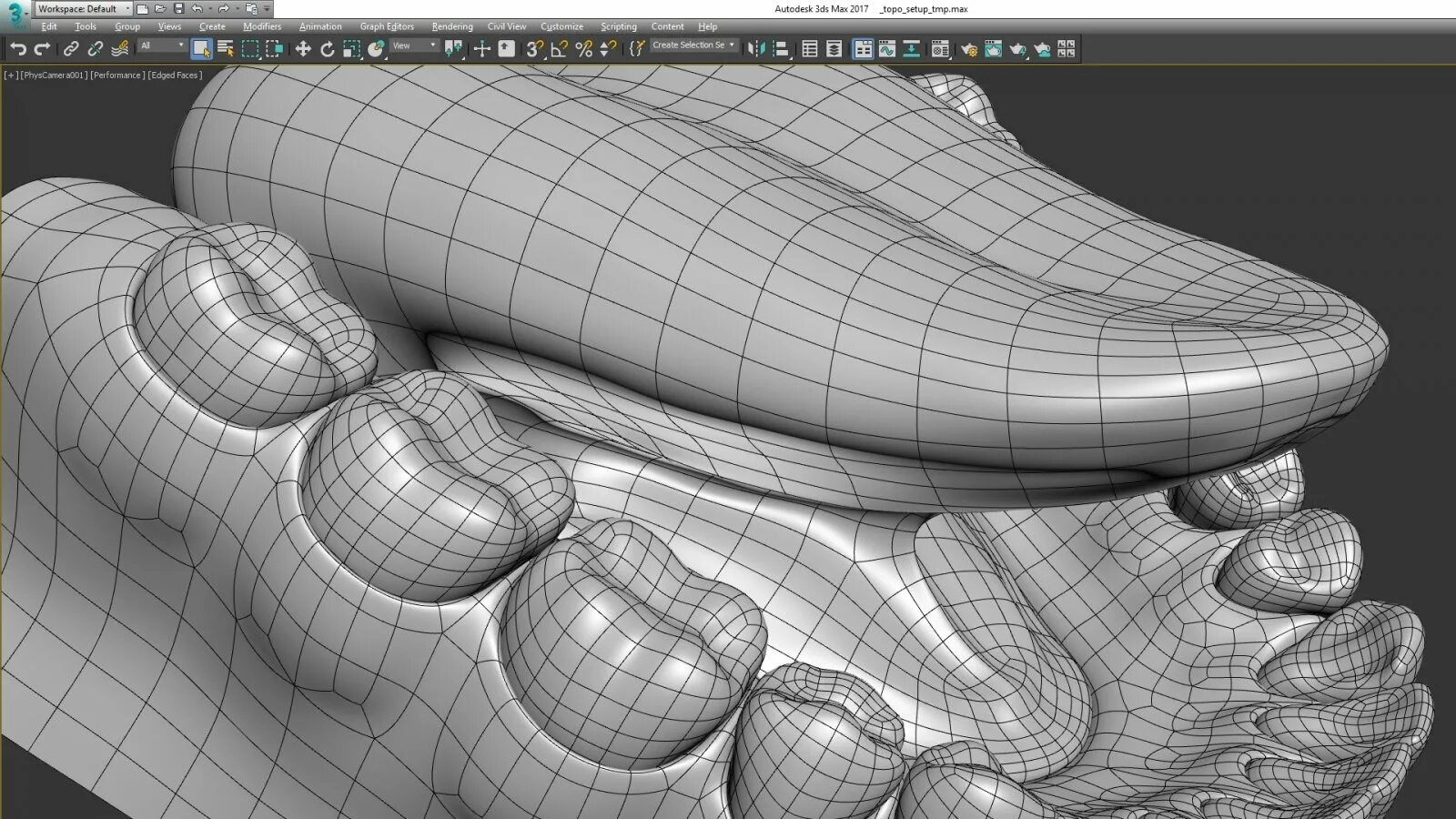Expand the quick access toolbar customize arrow
The height and width of the screenshot is (819, 1456).
pyautogui.click(x=267, y=9)
